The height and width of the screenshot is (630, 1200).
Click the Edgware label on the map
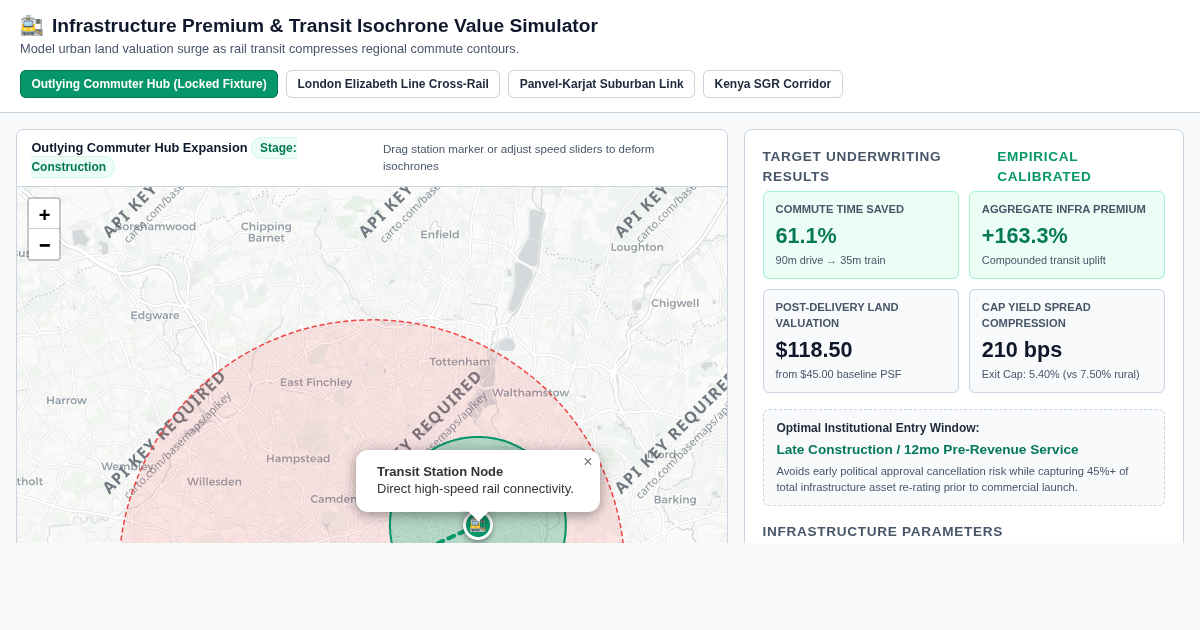coord(155,315)
